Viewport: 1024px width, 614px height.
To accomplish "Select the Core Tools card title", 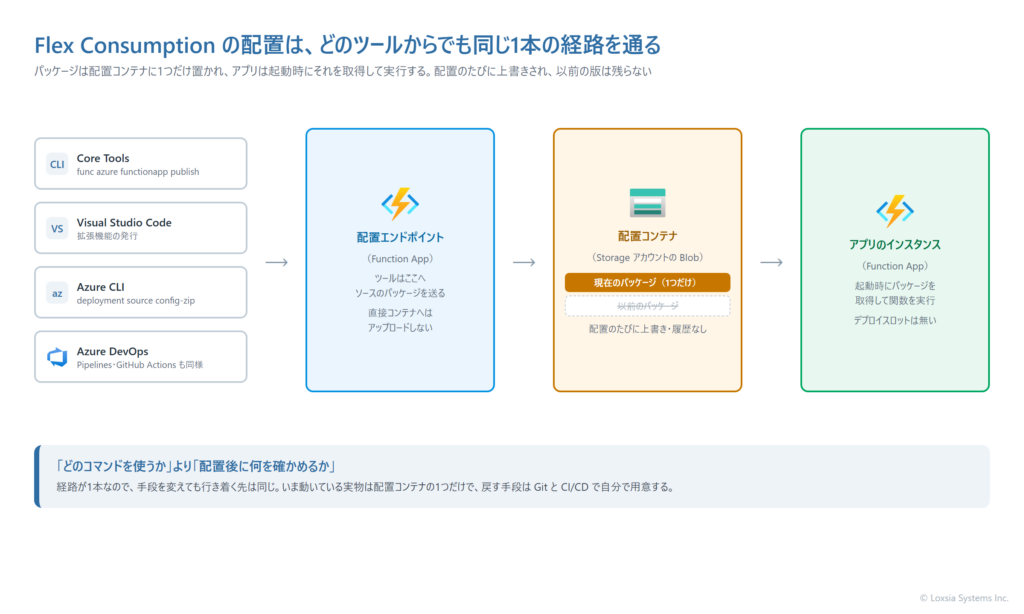I will coord(103,158).
